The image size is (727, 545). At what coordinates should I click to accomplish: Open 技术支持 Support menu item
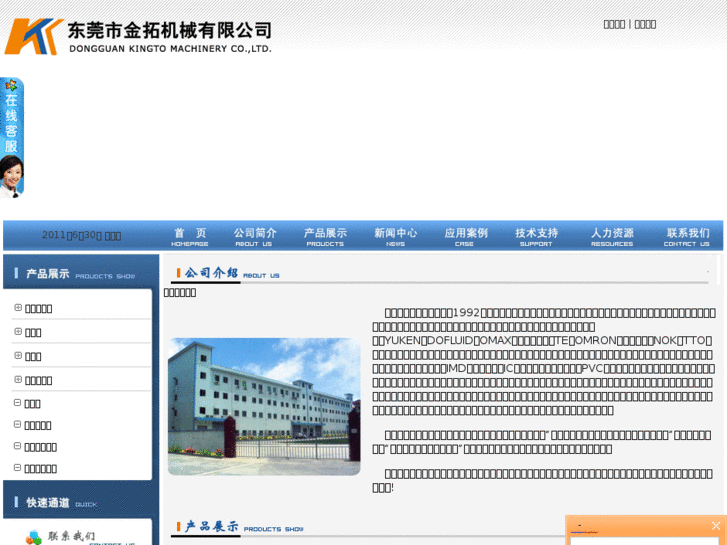pos(536,237)
